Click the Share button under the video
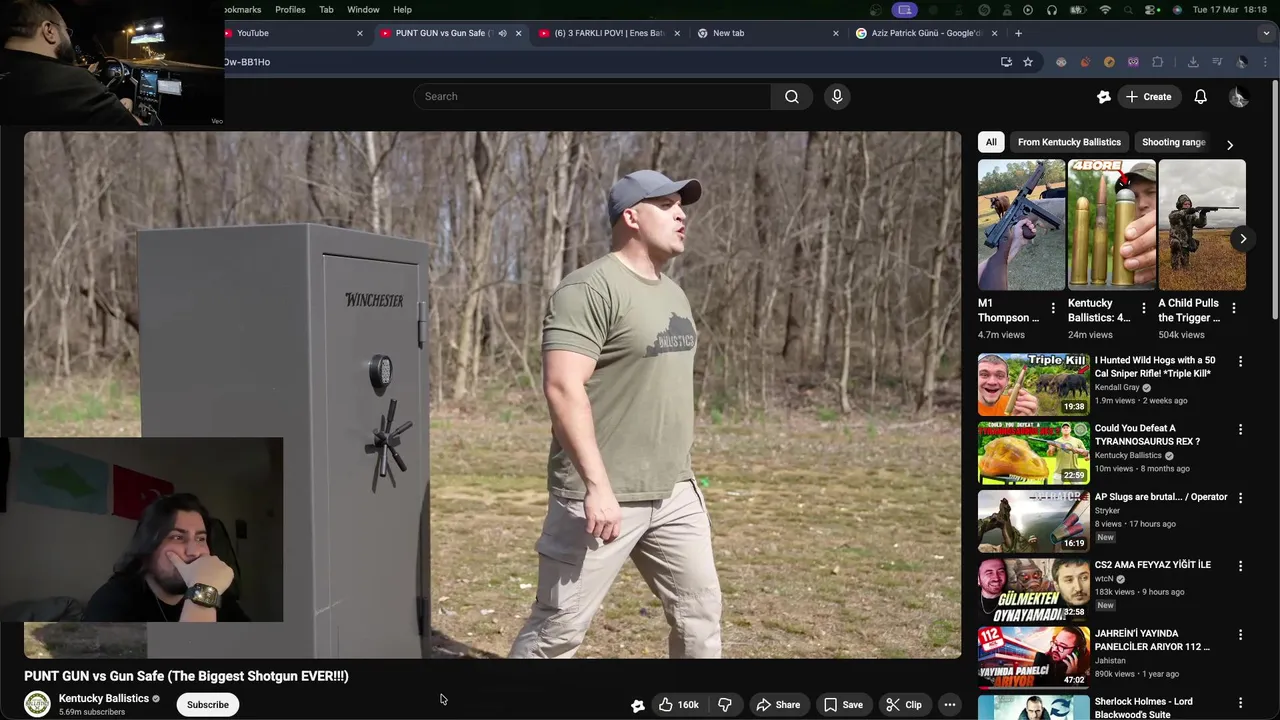The height and width of the screenshot is (720, 1280). [x=778, y=705]
